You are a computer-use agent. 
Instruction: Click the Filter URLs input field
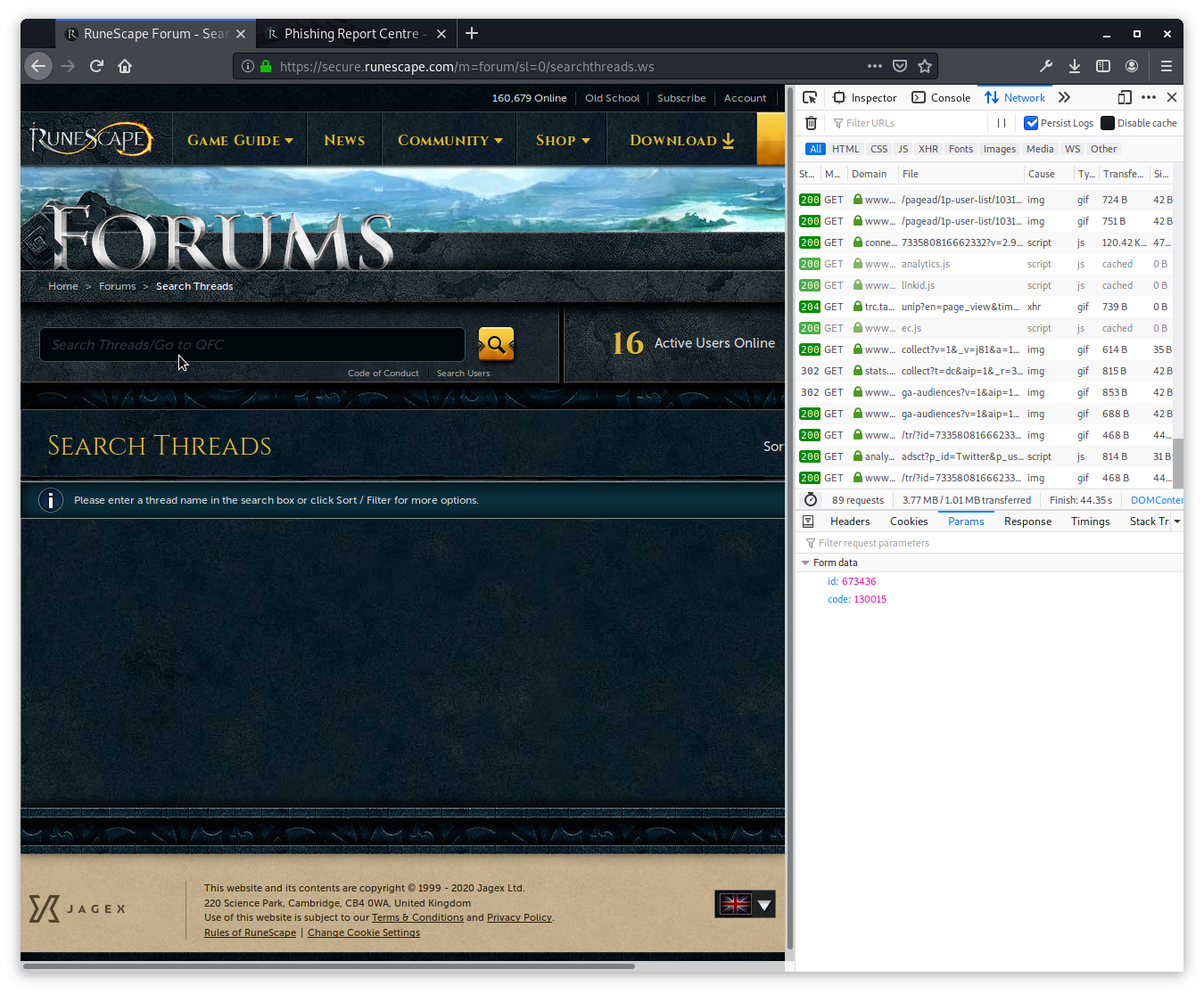(x=908, y=123)
